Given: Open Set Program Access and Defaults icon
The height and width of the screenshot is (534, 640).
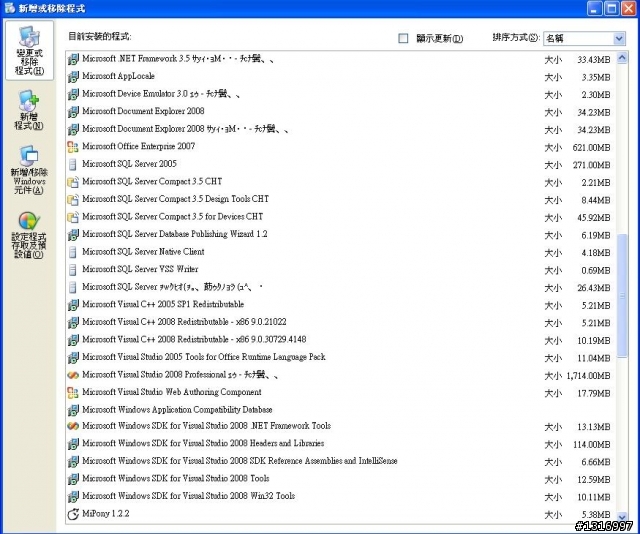Looking at the screenshot, I should point(29,235).
